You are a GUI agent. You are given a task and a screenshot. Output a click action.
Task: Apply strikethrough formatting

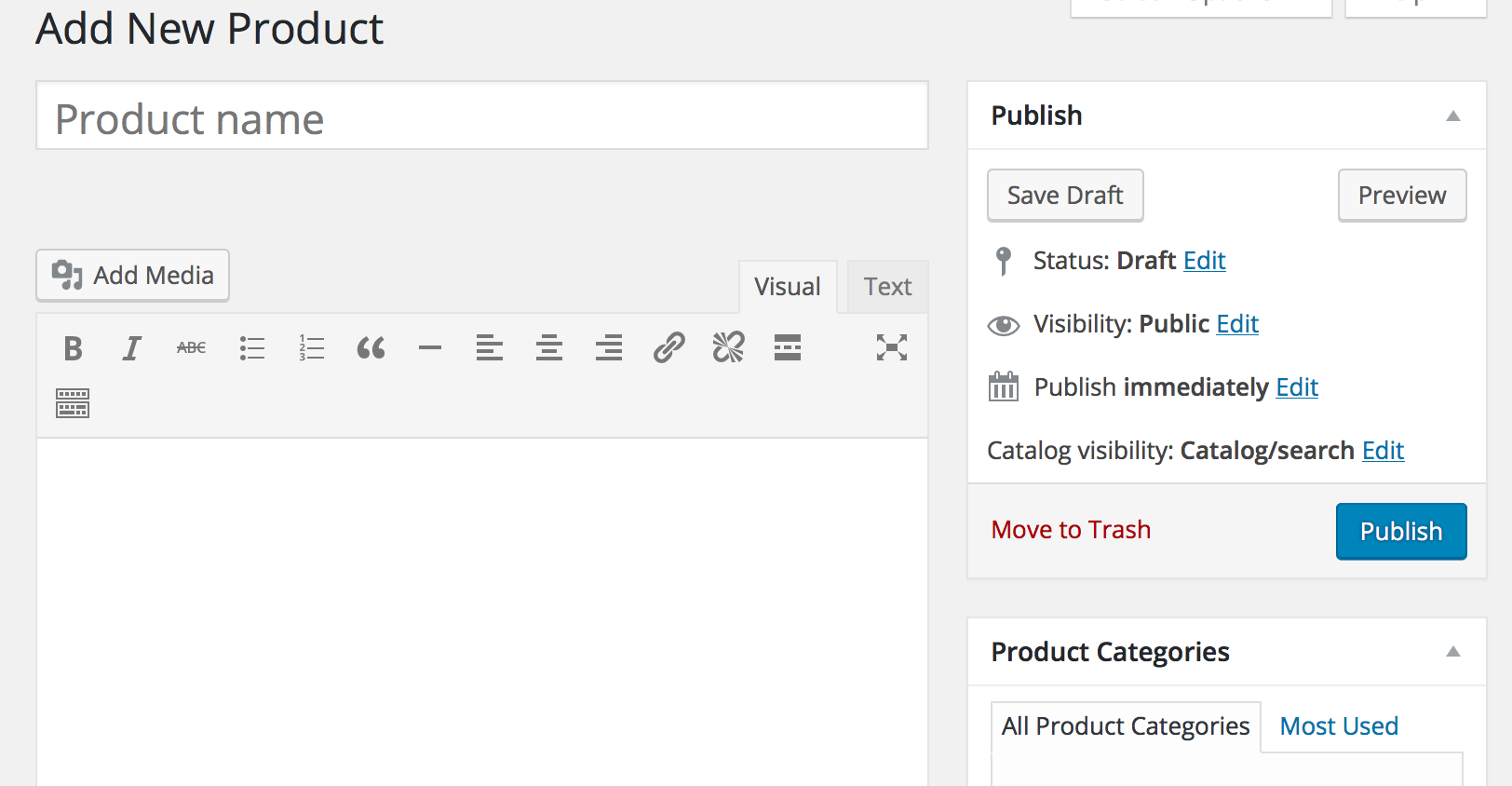pyautogui.click(x=191, y=348)
